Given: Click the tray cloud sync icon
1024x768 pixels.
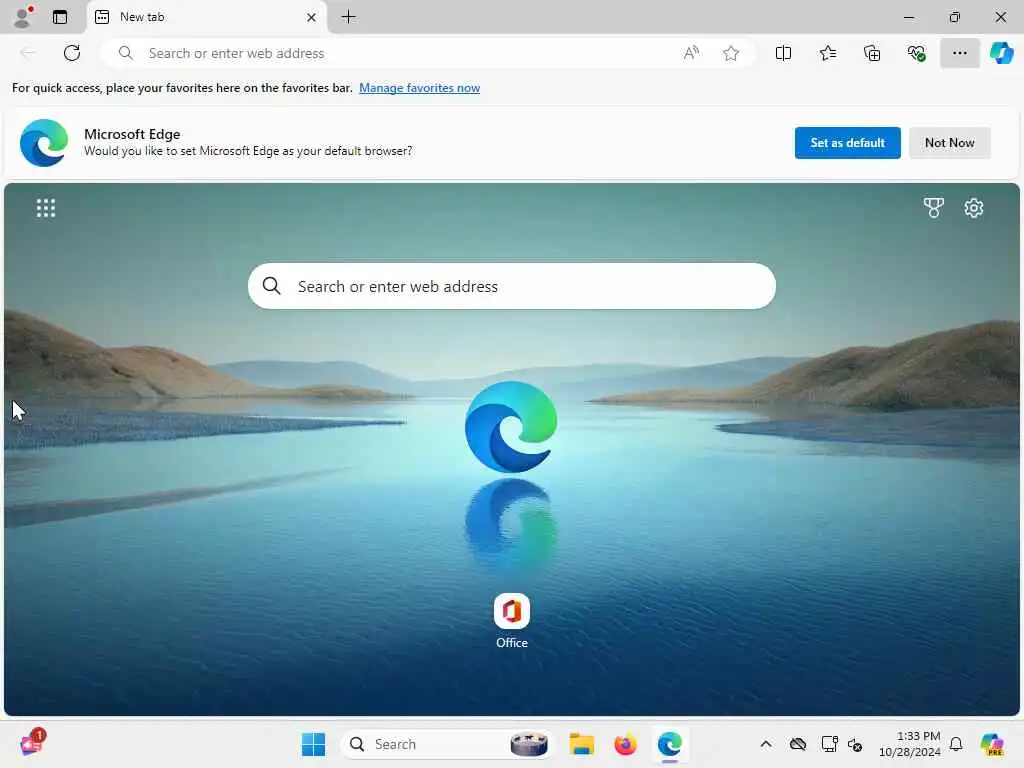Looking at the screenshot, I should click(797, 744).
